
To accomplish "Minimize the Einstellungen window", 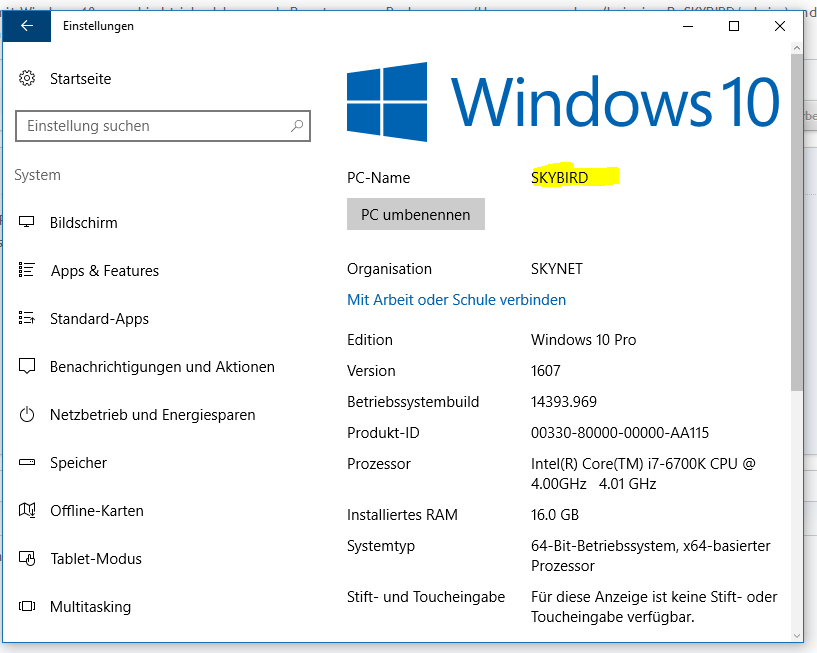I will point(688,26).
